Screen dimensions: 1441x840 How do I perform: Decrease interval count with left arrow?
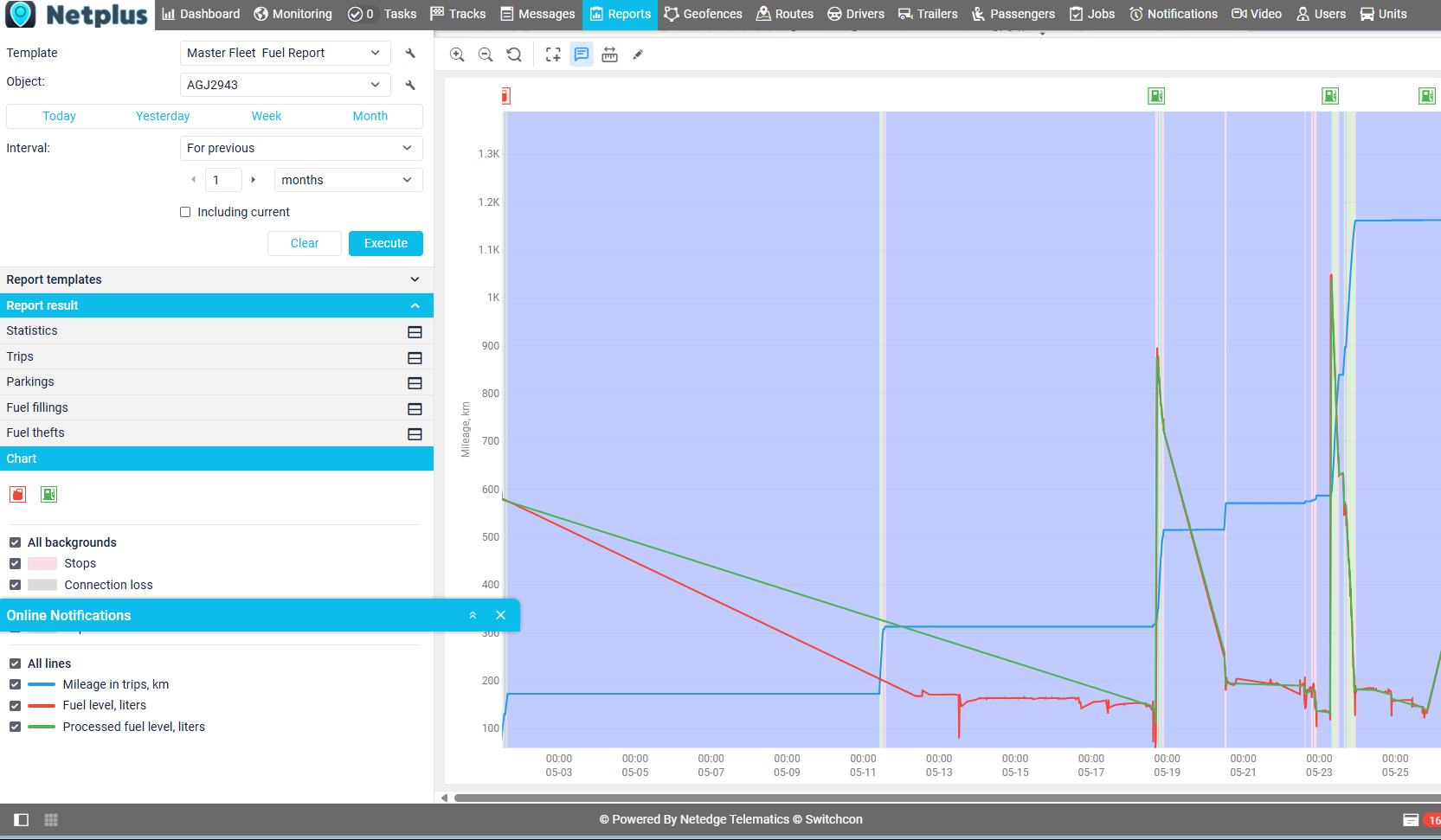[x=193, y=180]
